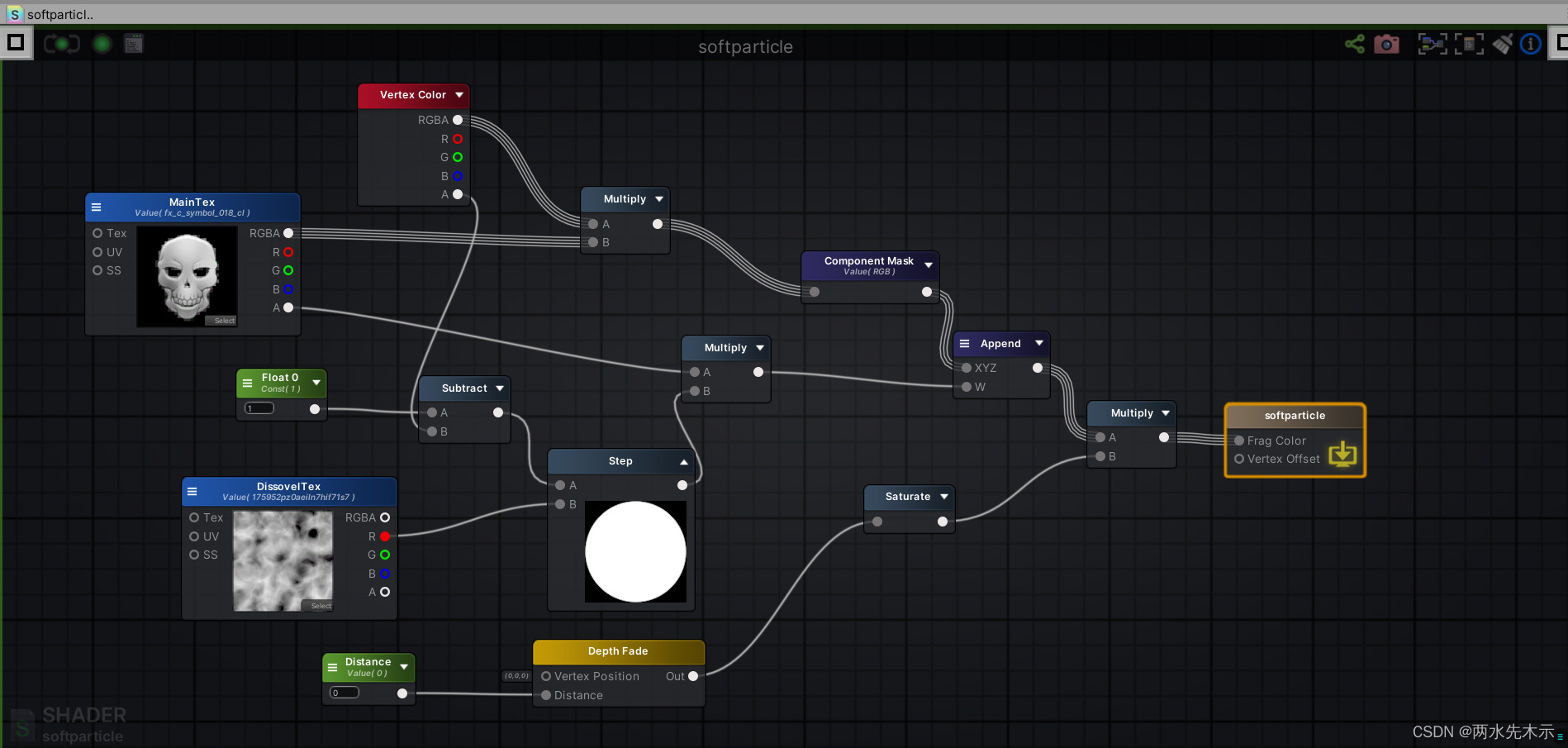Open the Append node dropdown arrow
Image resolution: width=1568 pixels, height=748 pixels.
(1039, 343)
